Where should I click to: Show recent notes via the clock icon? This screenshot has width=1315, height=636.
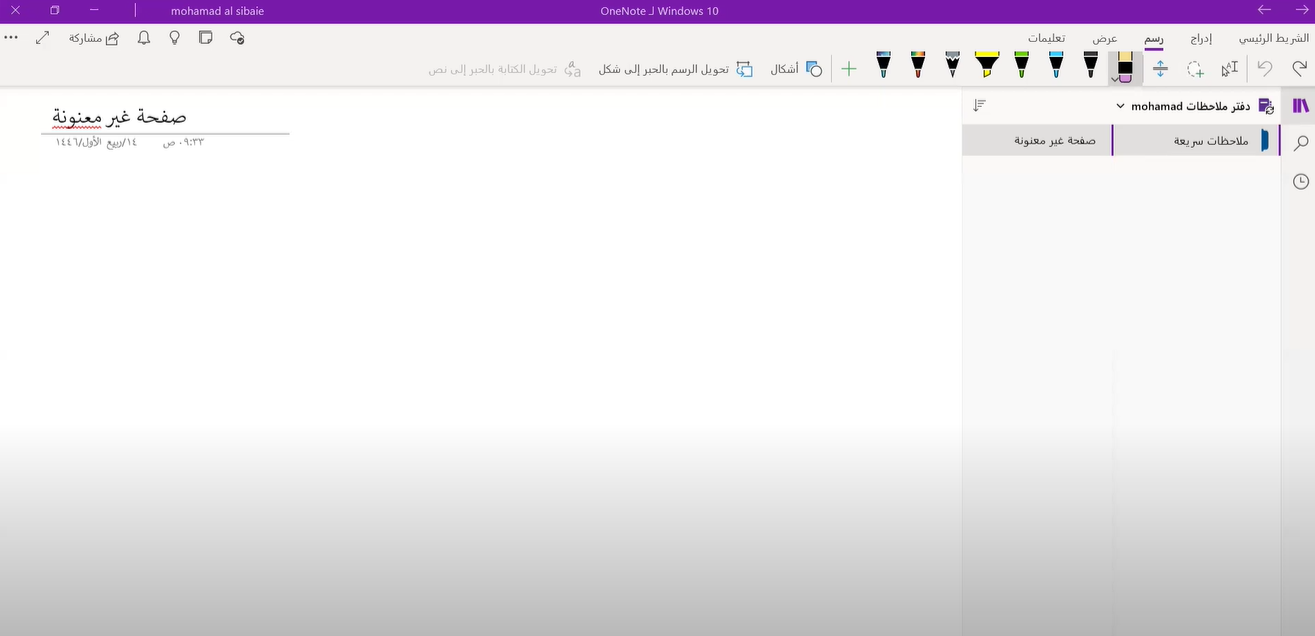(1300, 181)
